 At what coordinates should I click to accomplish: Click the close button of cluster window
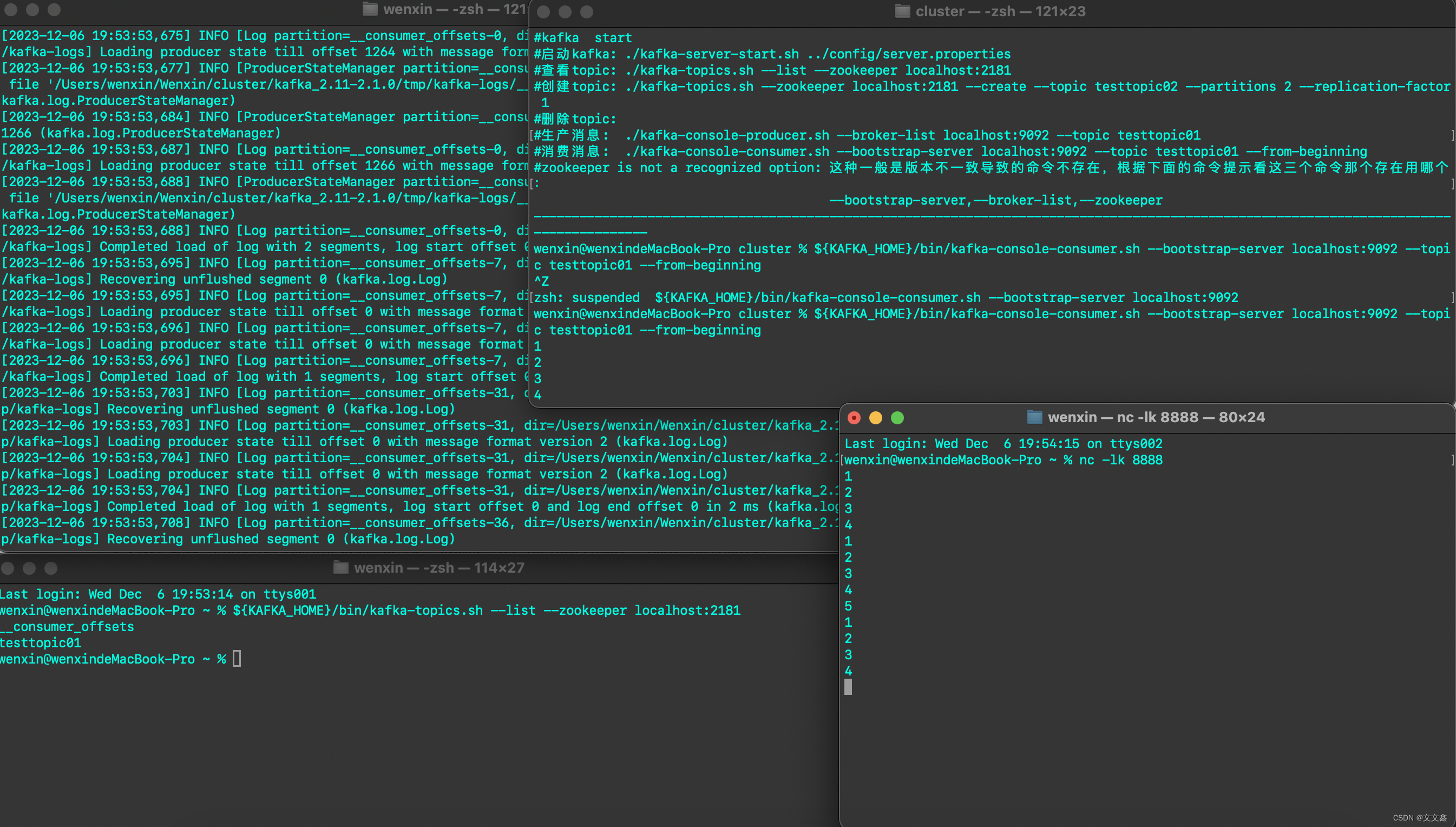(x=543, y=12)
